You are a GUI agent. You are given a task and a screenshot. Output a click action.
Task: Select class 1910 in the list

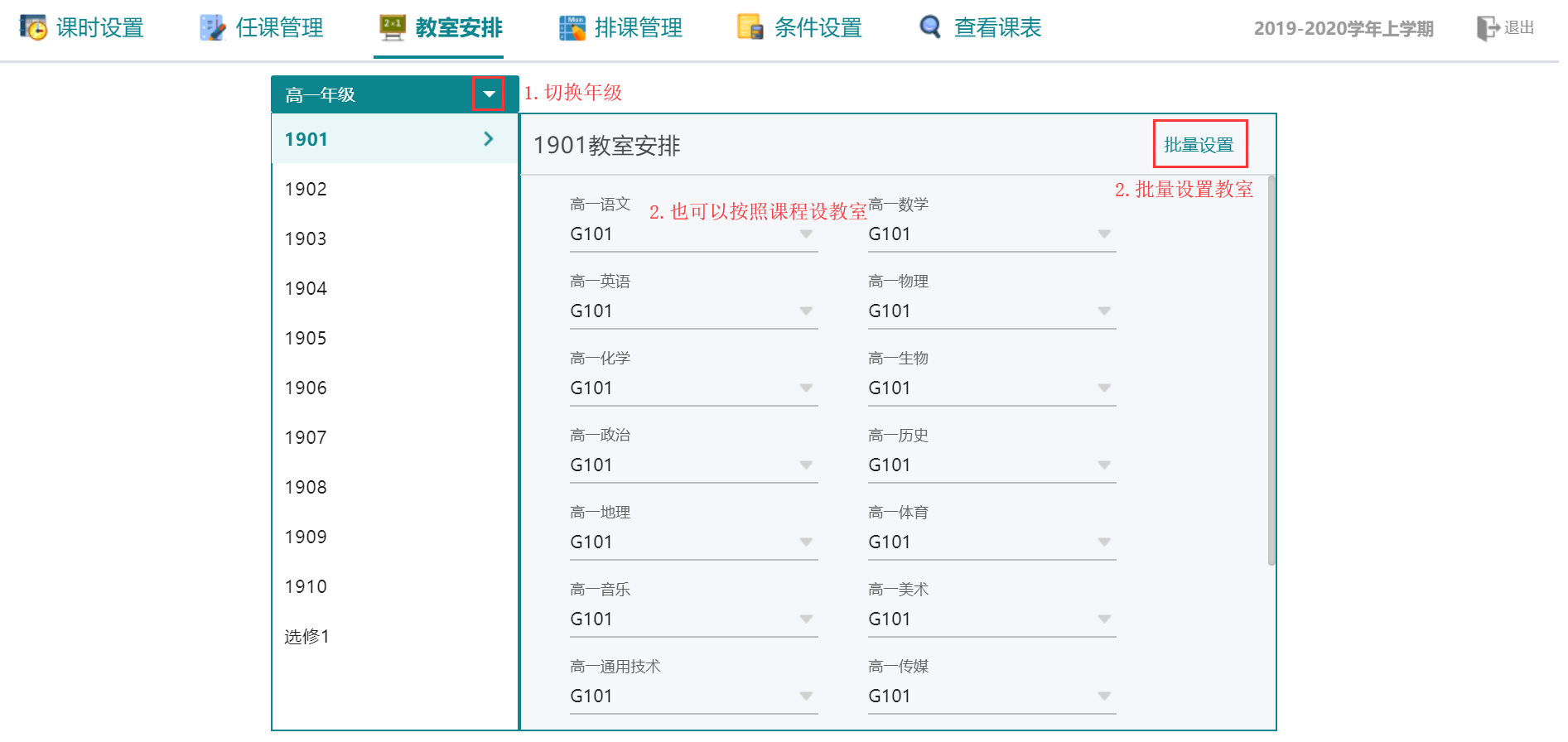[x=395, y=586]
